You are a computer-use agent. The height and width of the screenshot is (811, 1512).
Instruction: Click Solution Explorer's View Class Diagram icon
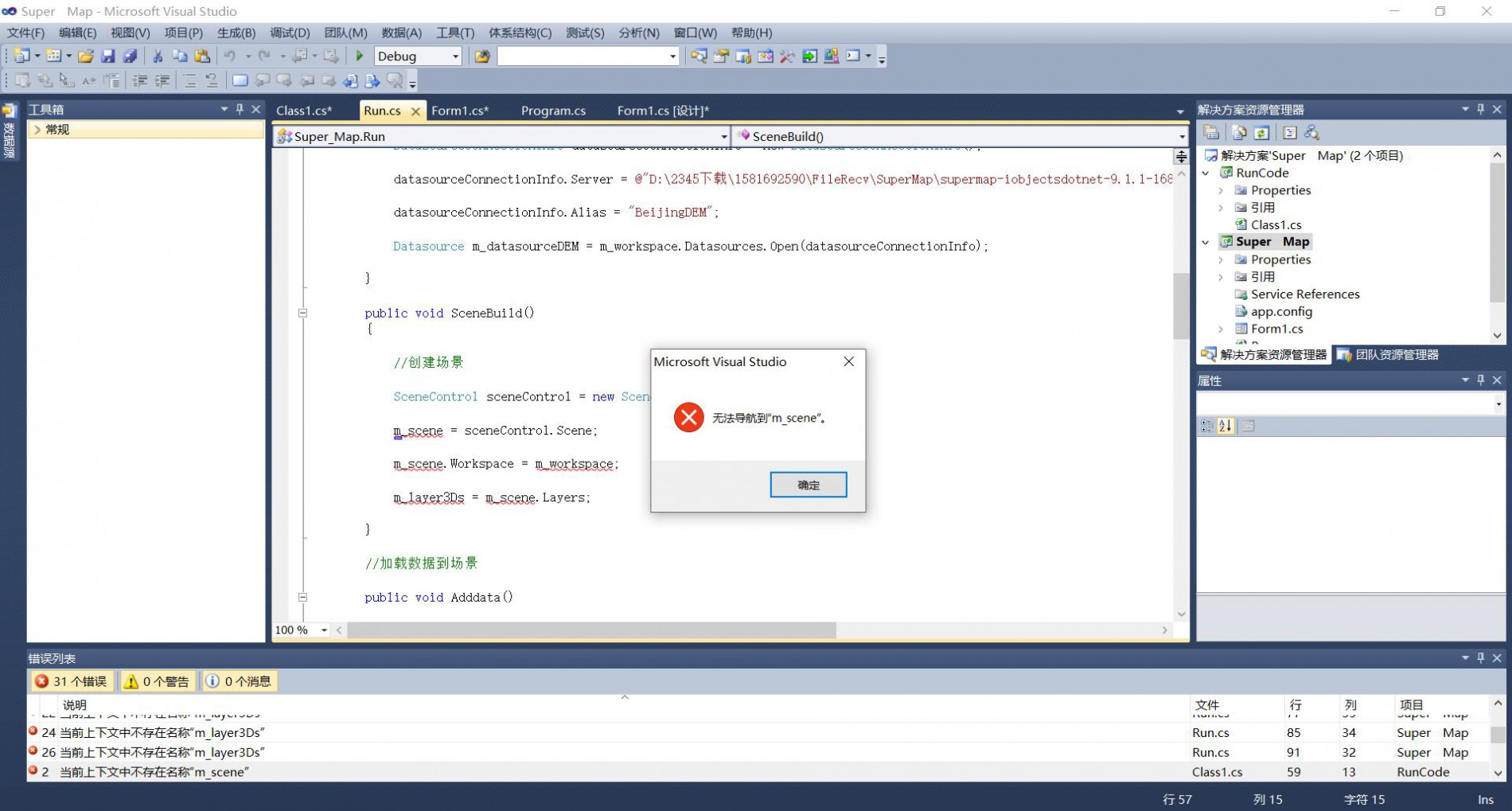(1311, 133)
